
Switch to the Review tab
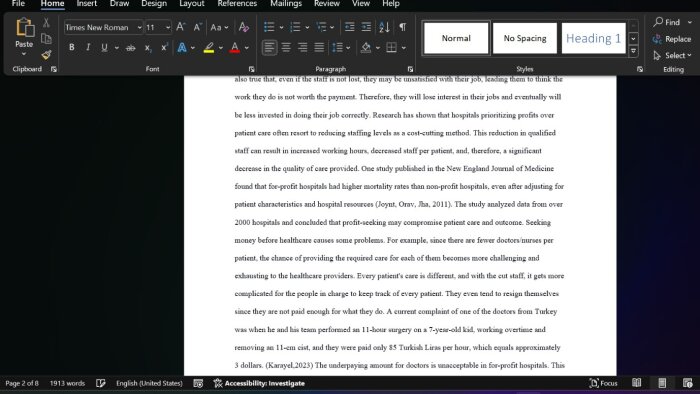(x=327, y=4)
